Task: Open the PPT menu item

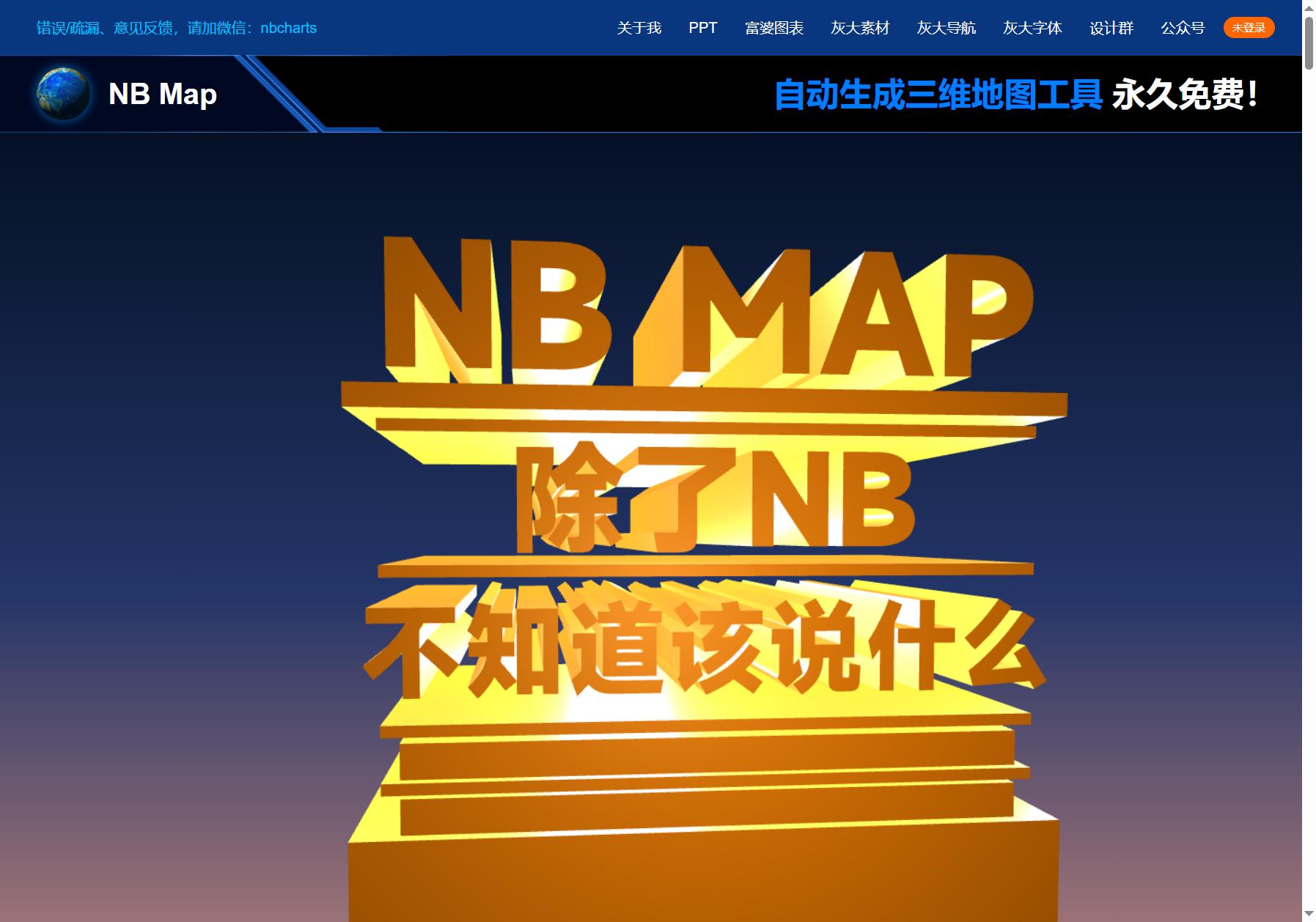Action: click(x=702, y=28)
